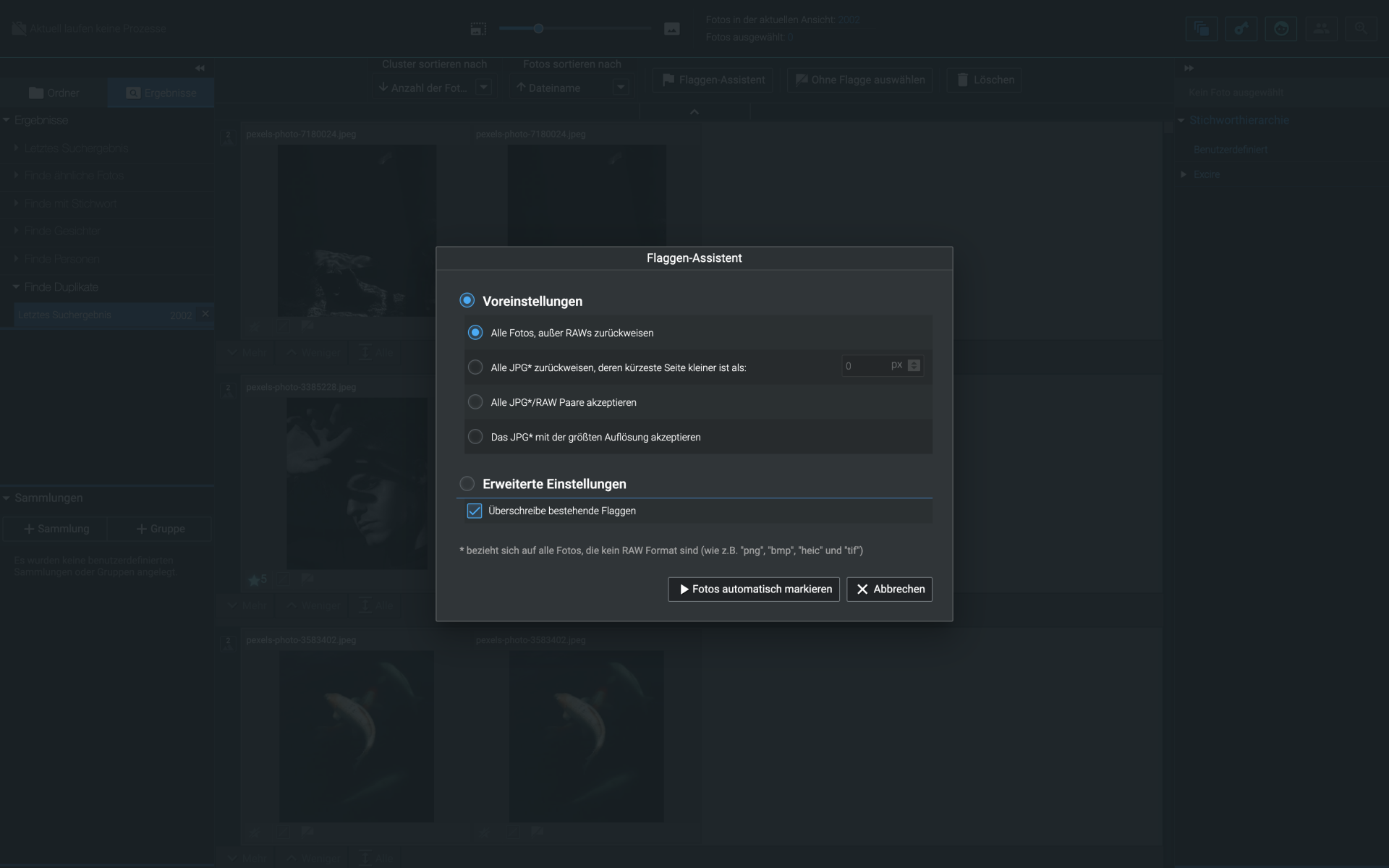Click the find duplicates stacked-squares icon
The height and width of the screenshot is (868, 1389).
point(1202,29)
